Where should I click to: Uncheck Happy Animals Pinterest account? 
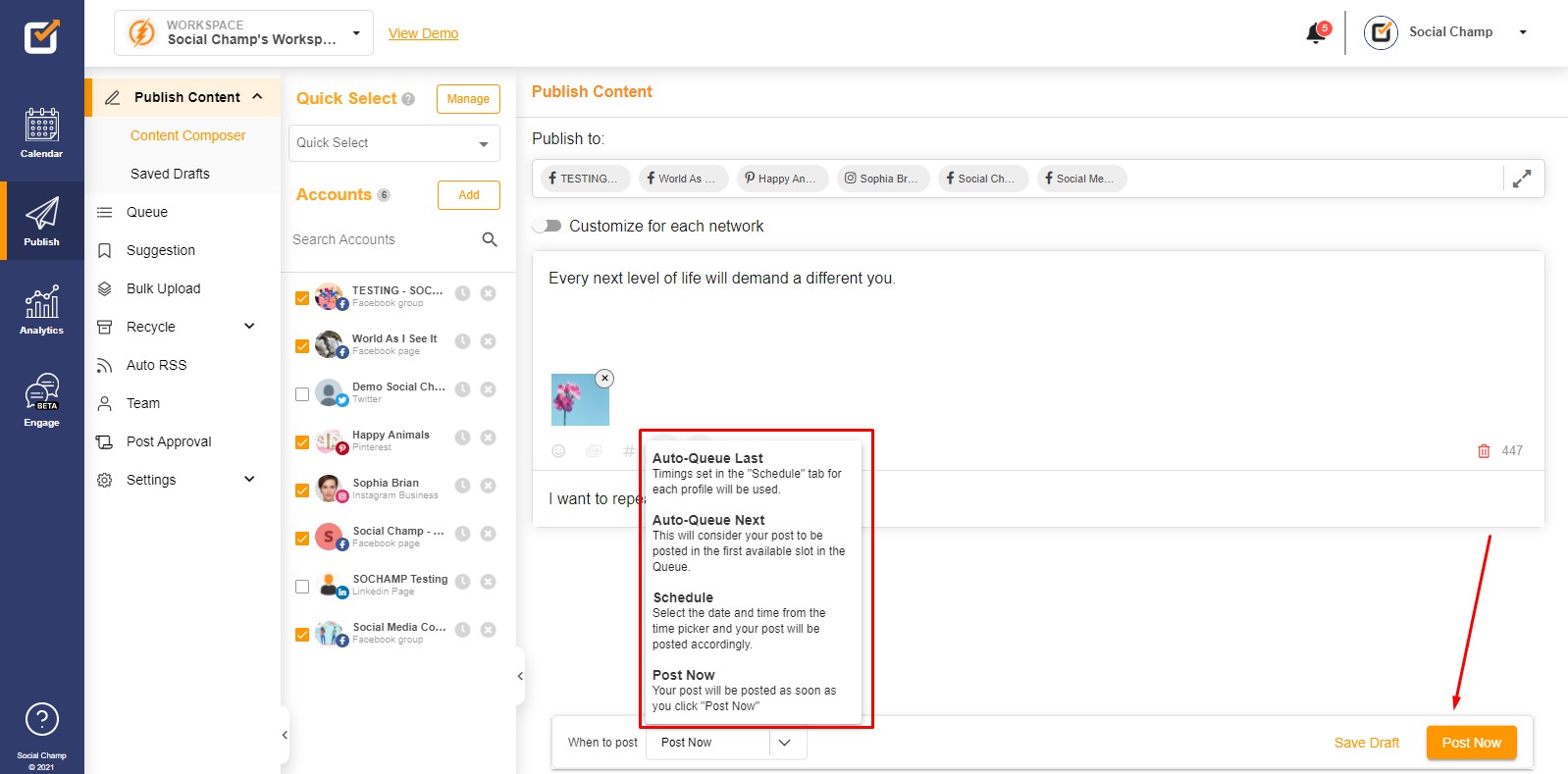(302, 442)
